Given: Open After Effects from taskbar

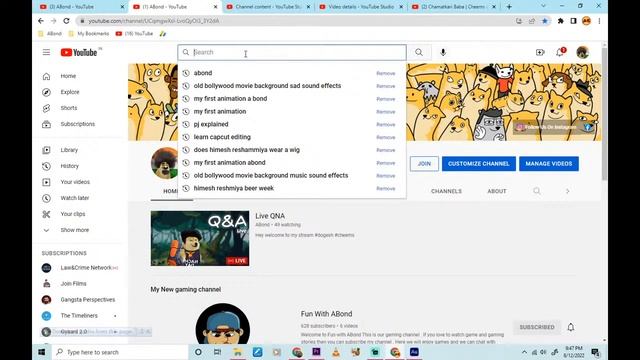Looking at the screenshot, I should (x=414, y=352).
